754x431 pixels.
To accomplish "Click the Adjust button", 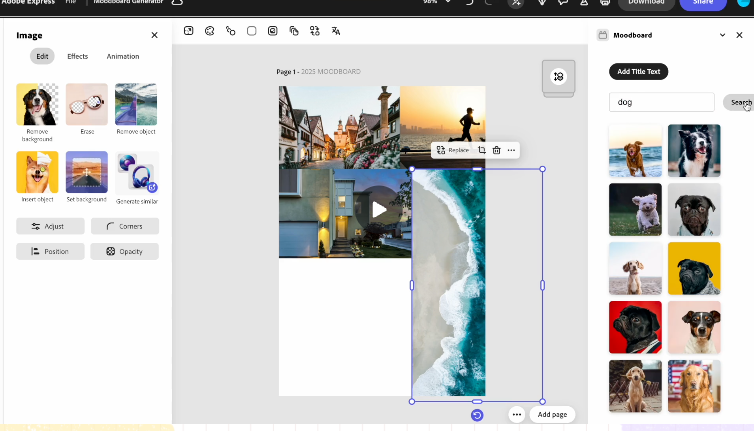I will (50, 226).
